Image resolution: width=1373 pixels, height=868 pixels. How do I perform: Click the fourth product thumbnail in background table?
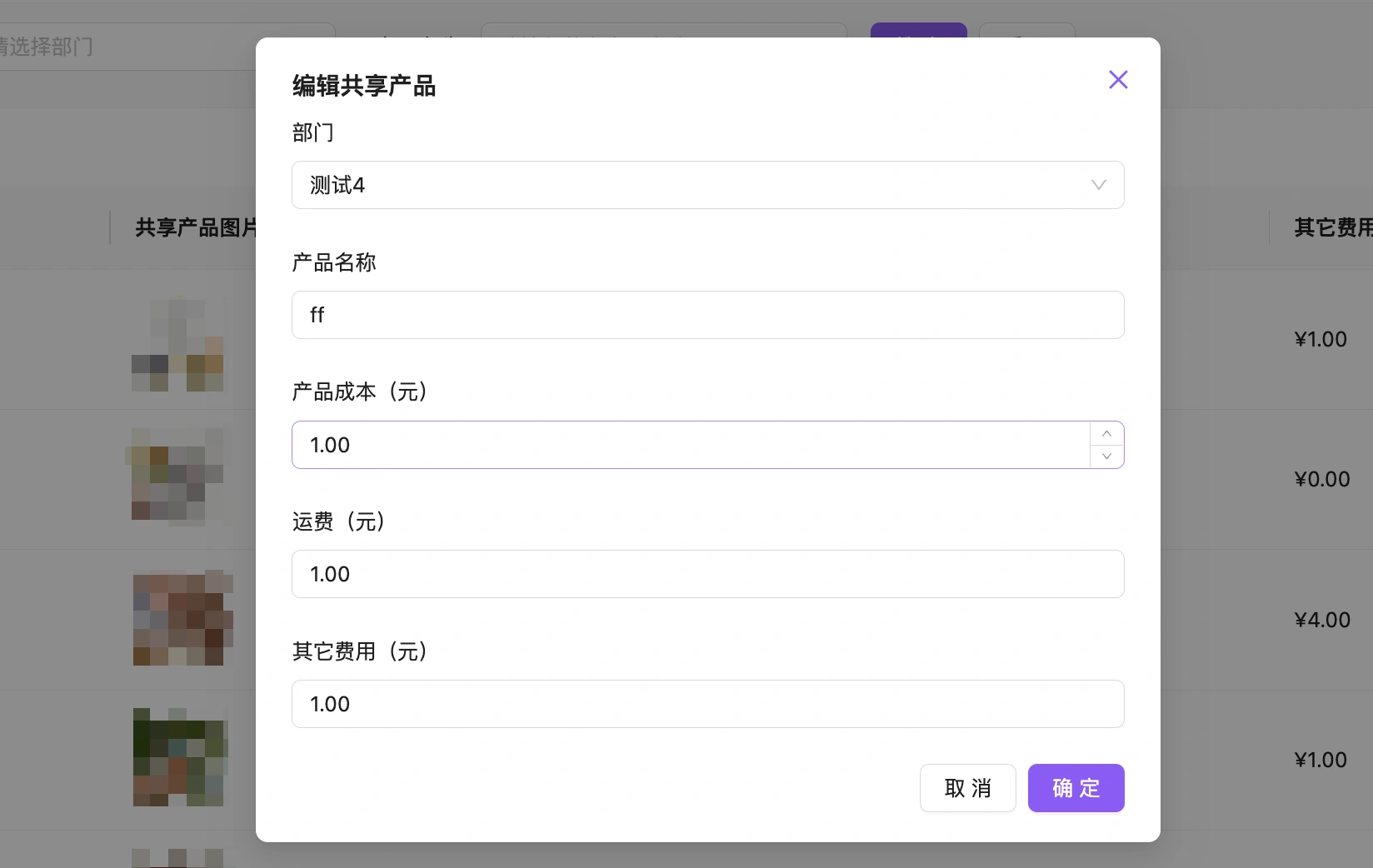coord(180,757)
